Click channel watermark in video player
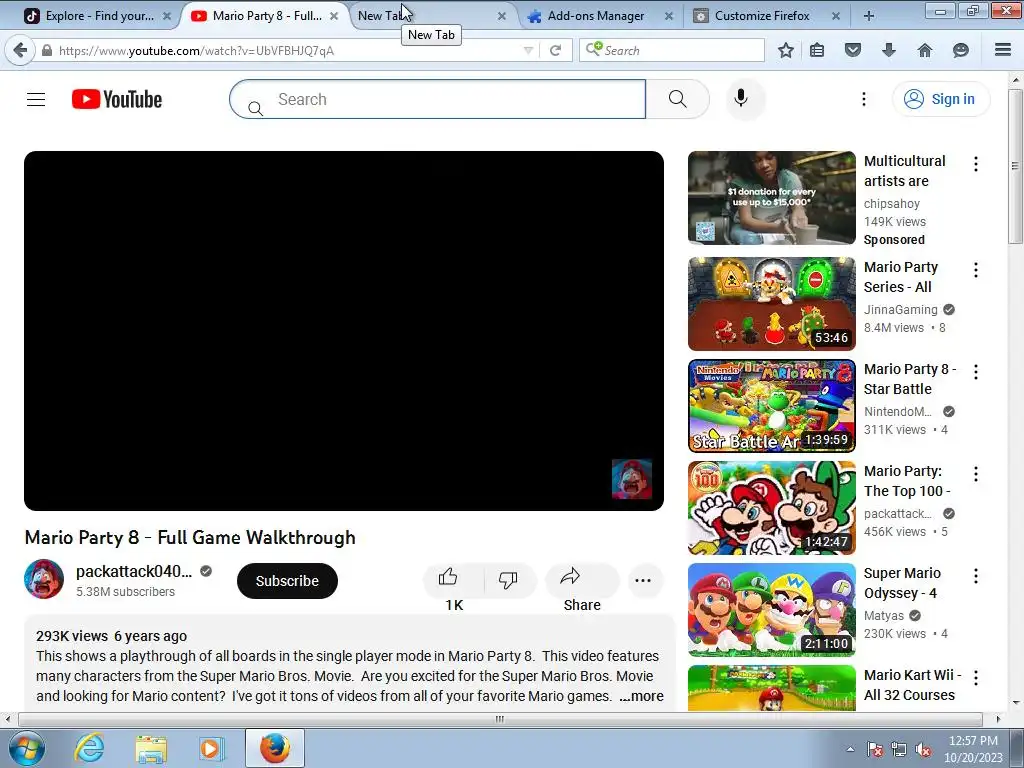The image size is (1024, 768). 632,479
